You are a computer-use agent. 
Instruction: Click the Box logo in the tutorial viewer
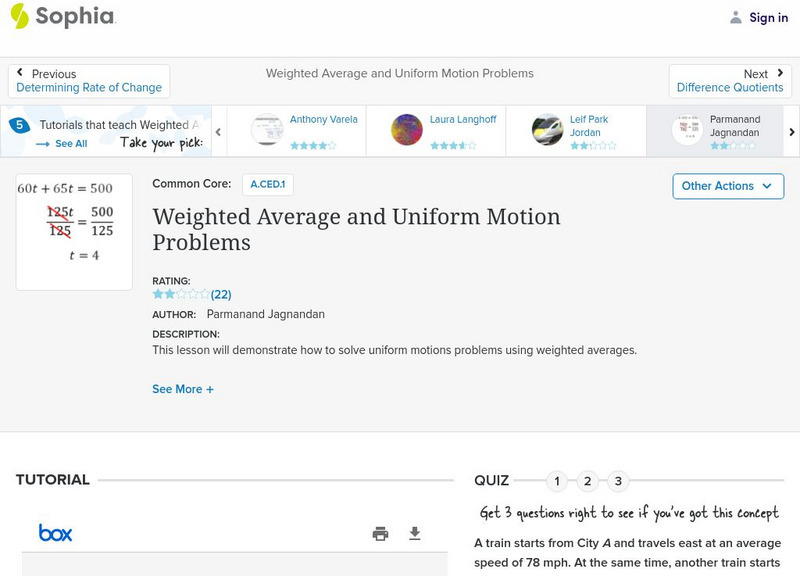pyautogui.click(x=55, y=533)
